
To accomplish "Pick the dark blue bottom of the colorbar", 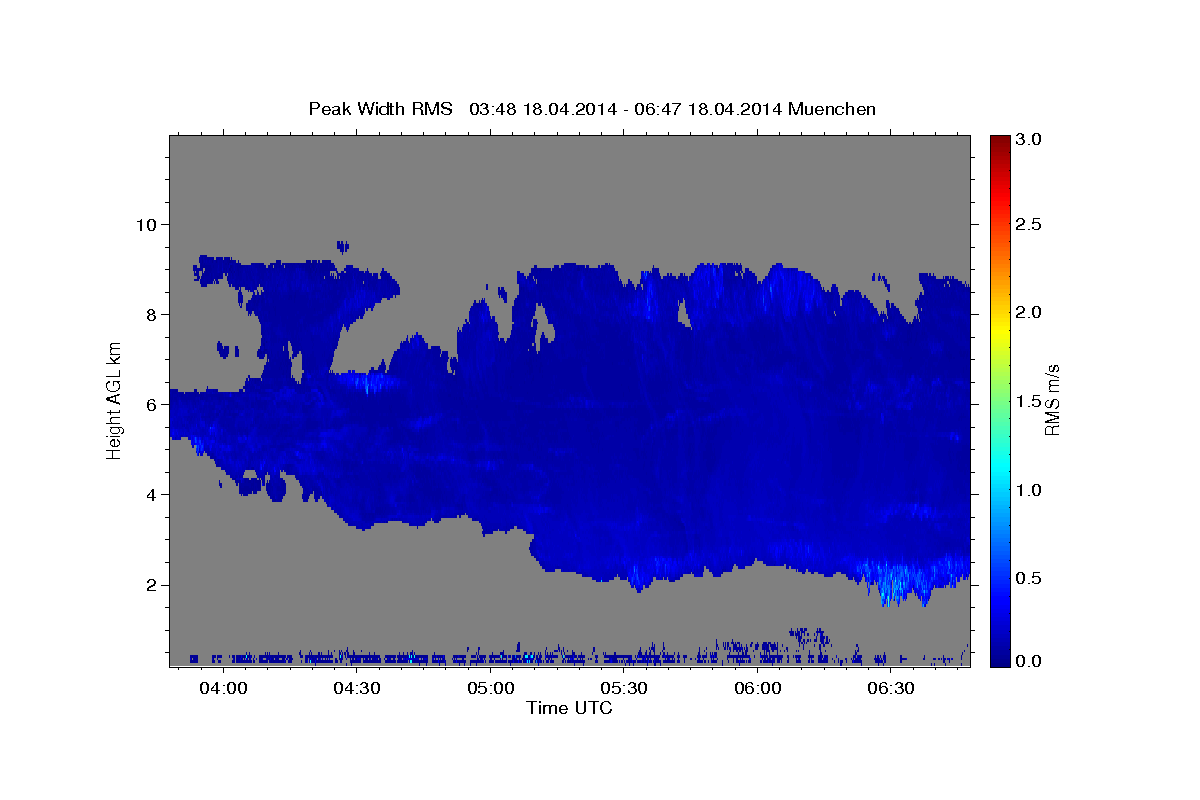I will click(x=1000, y=658).
